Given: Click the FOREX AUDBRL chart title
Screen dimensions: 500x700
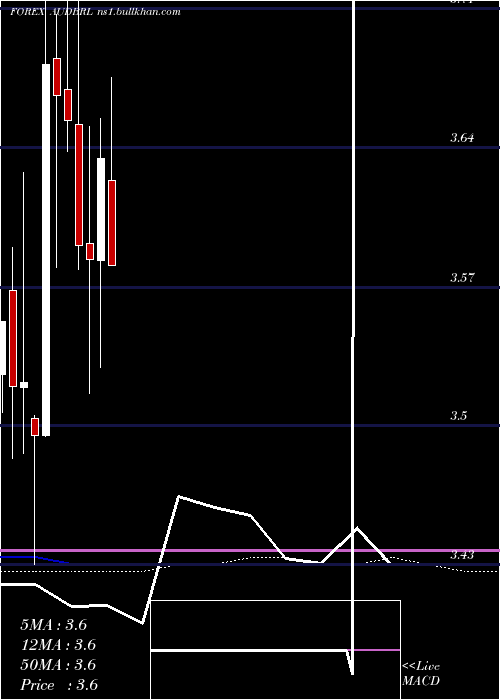Looking at the screenshot, I should [96, 12].
